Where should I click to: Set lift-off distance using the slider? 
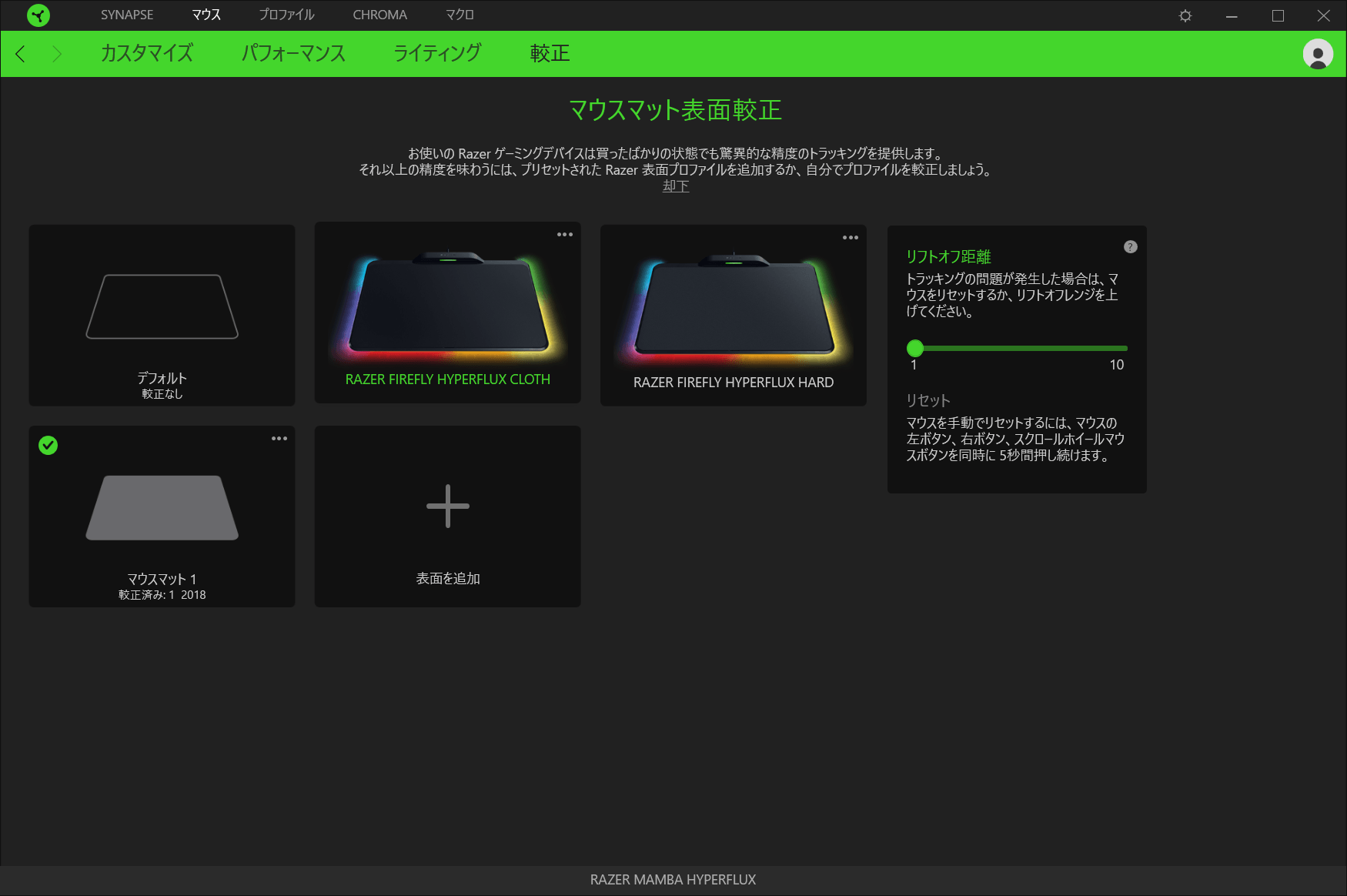(915, 348)
